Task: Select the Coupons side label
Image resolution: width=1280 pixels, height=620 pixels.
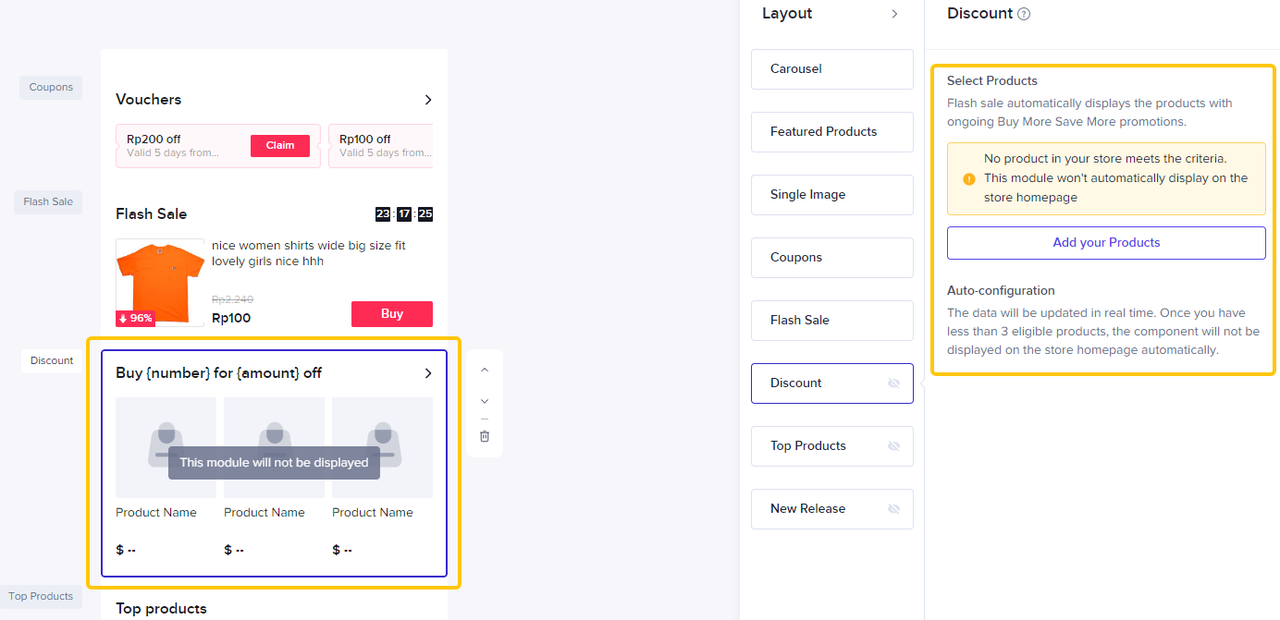Action: [51, 87]
